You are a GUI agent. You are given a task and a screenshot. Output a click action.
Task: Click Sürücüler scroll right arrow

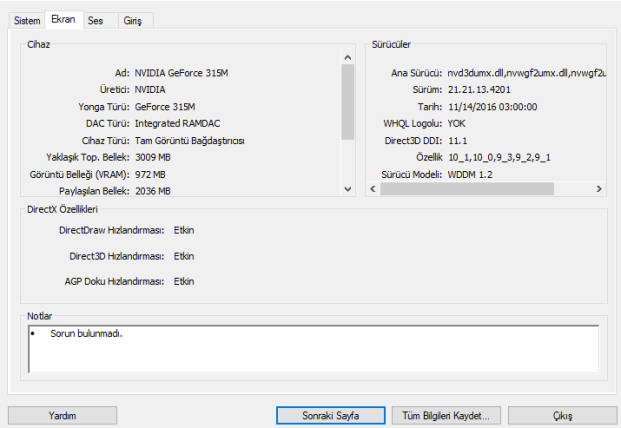click(599, 189)
